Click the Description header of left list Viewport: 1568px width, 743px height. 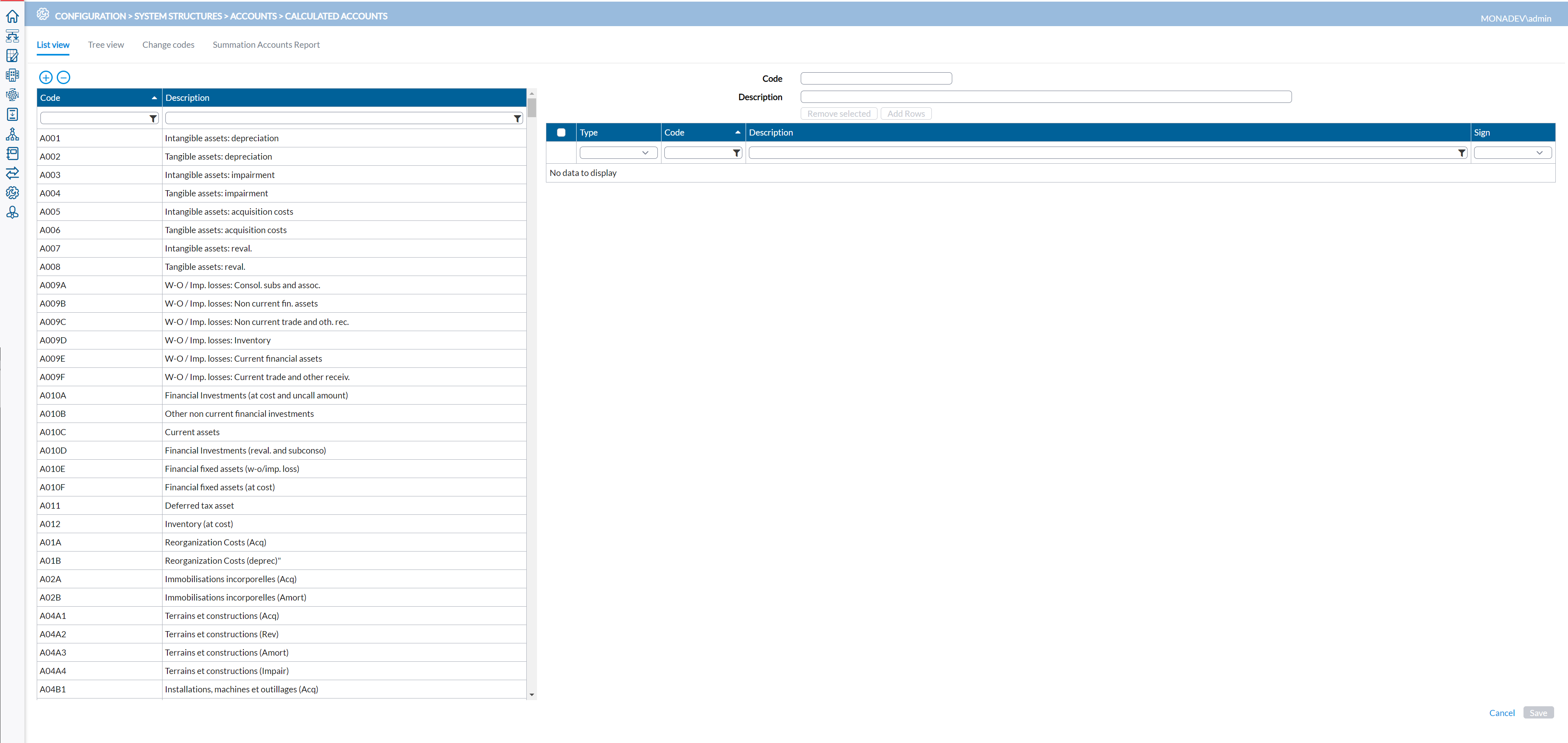345,98
